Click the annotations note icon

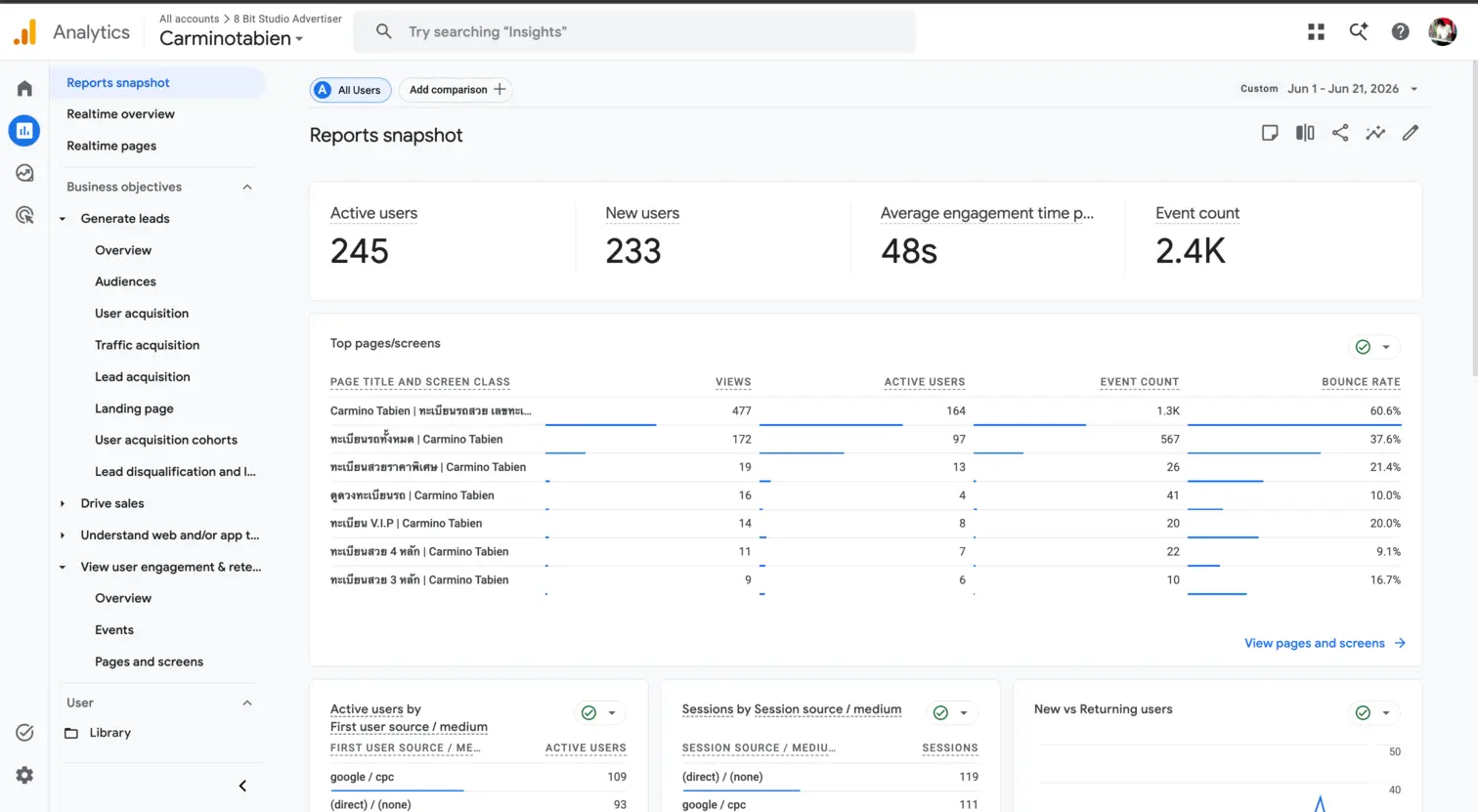point(1270,133)
